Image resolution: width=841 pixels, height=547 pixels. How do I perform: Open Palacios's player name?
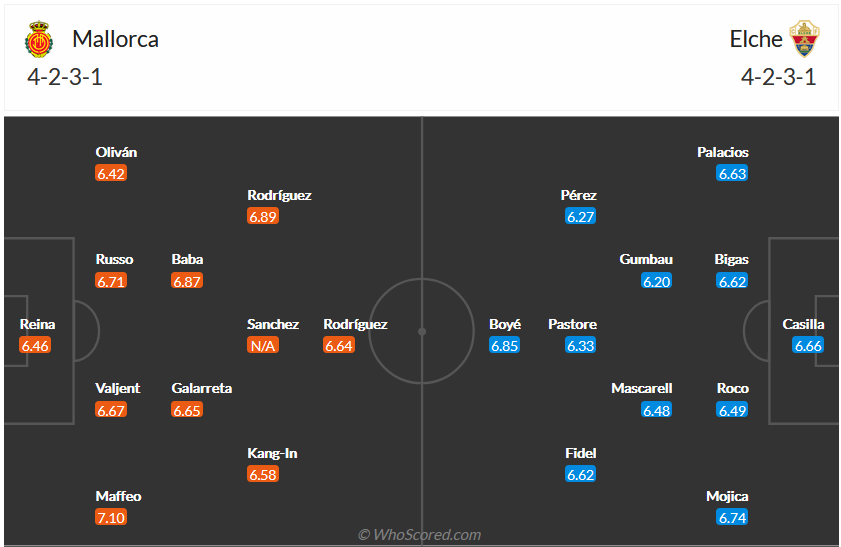point(723,152)
